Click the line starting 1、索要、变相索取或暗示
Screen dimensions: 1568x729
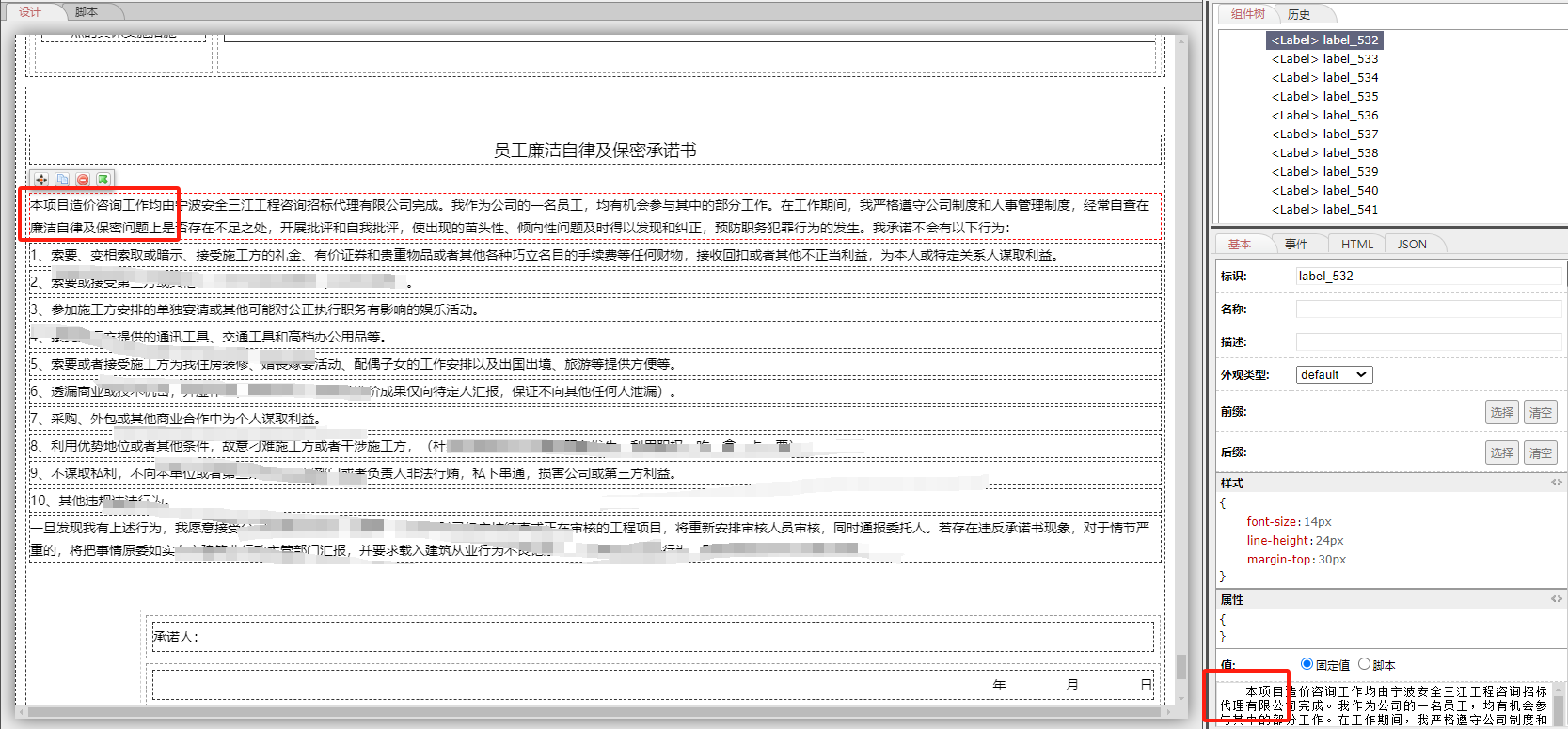point(595,255)
